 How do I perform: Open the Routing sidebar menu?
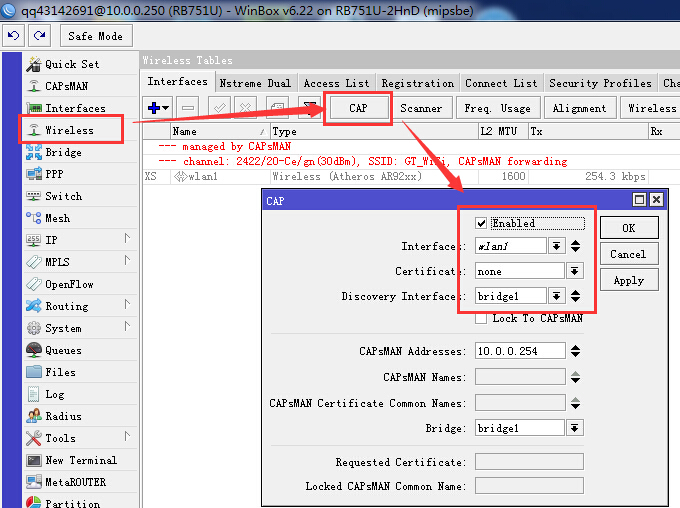(x=80, y=306)
